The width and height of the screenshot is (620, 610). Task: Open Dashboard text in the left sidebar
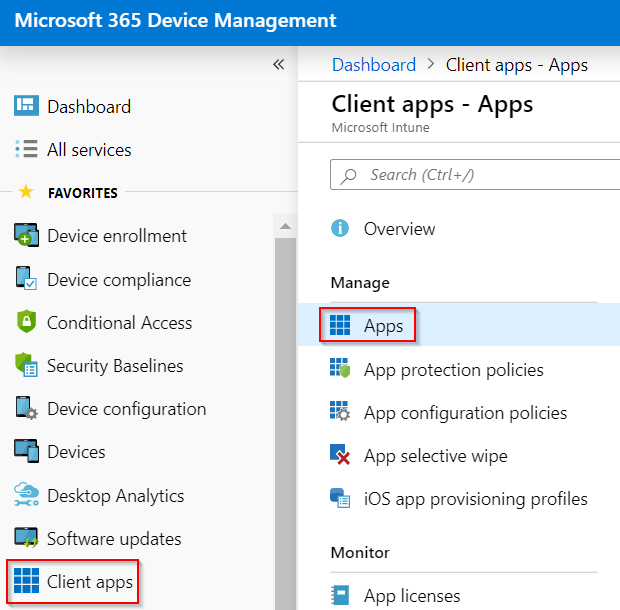click(x=89, y=107)
